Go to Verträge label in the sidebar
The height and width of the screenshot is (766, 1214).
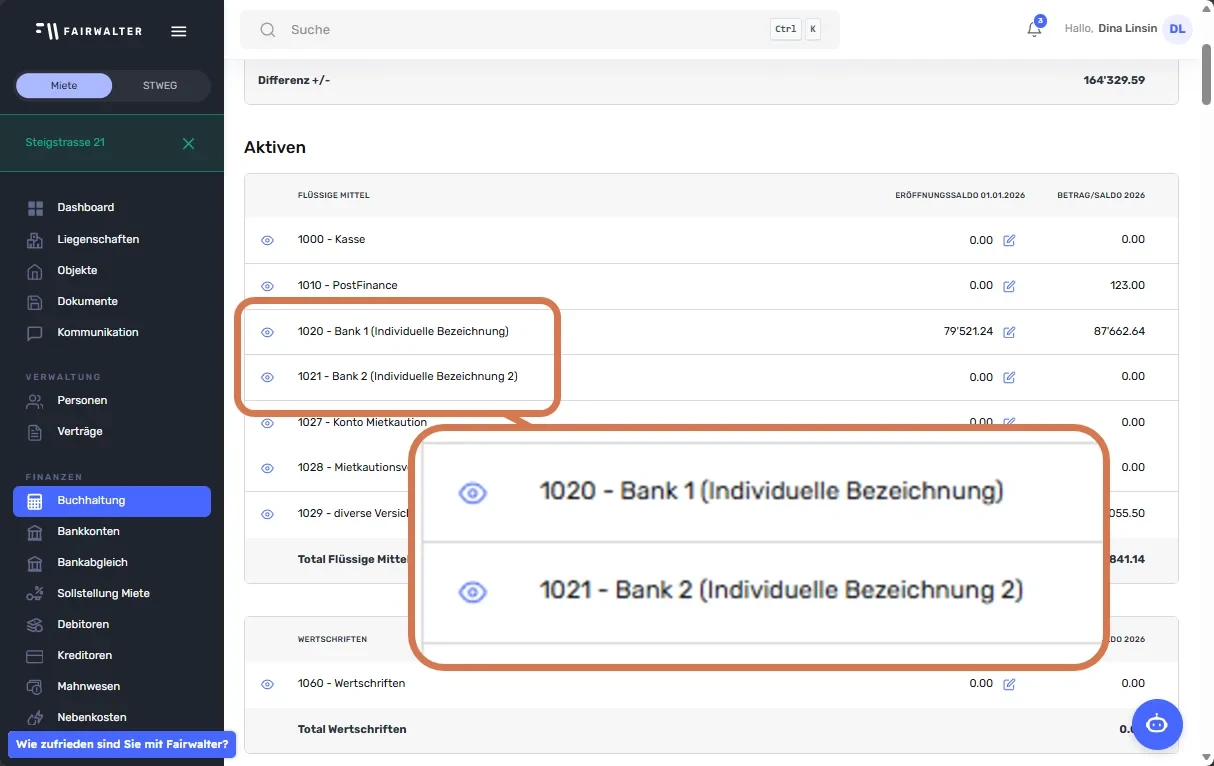(x=80, y=432)
